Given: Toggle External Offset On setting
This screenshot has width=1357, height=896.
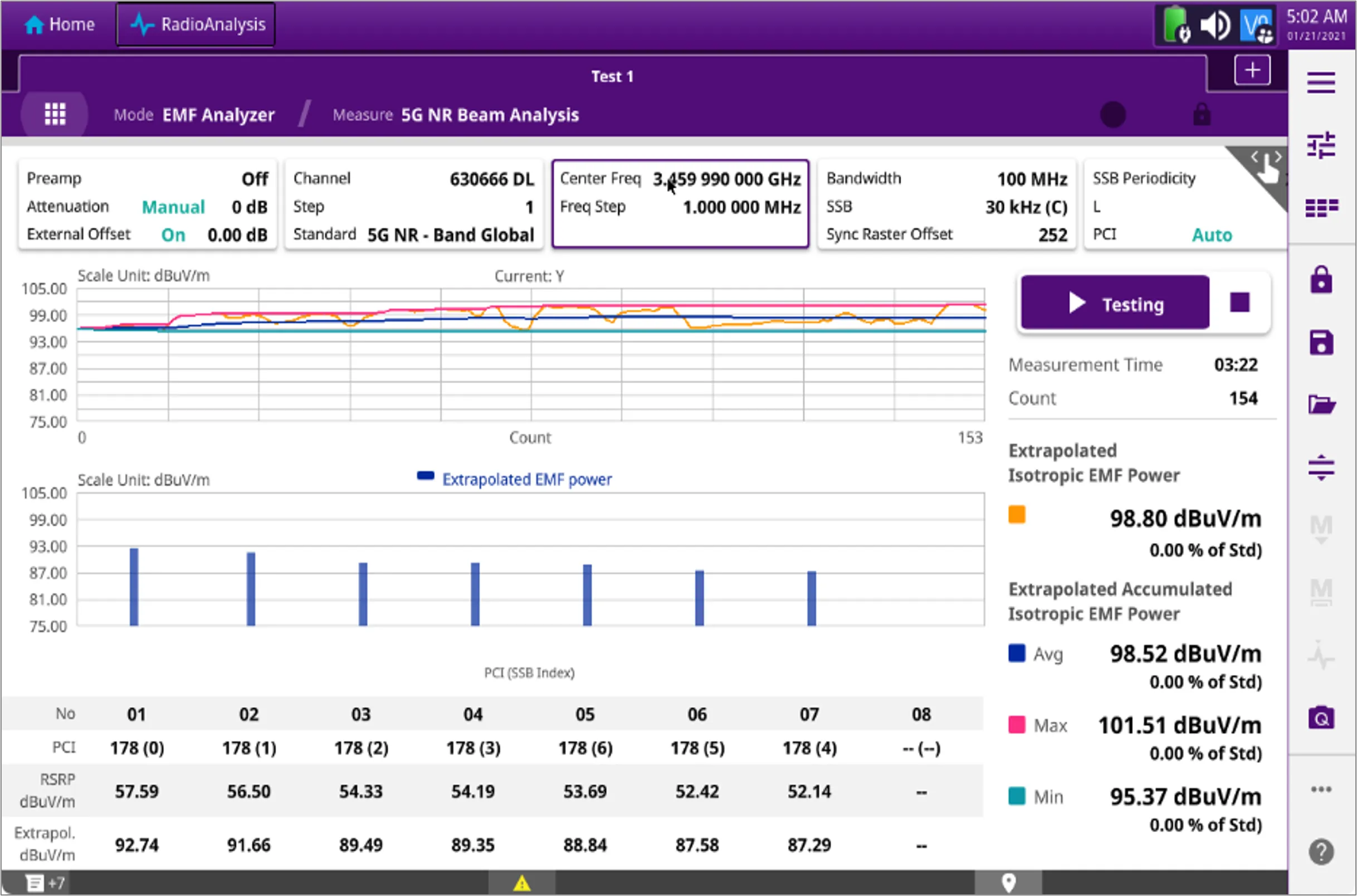Looking at the screenshot, I should point(173,235).
